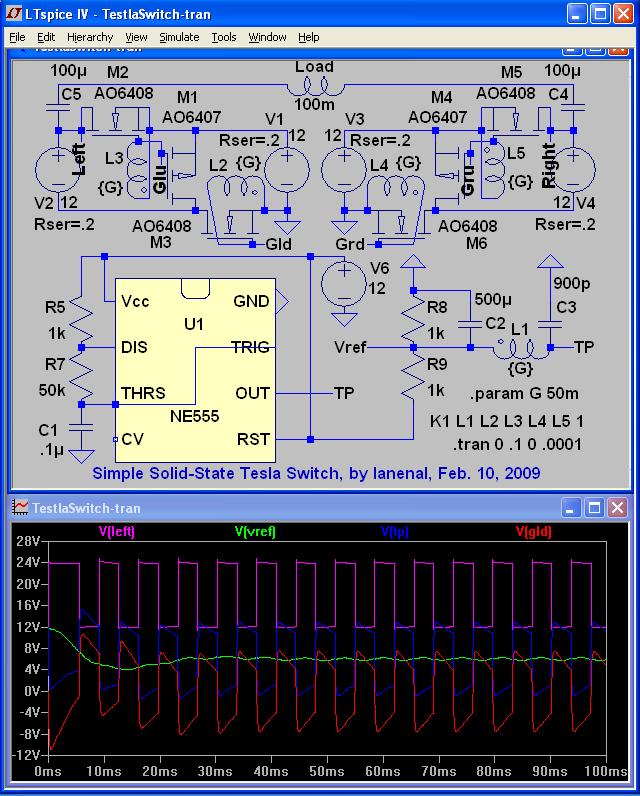The image size is (640, 796).
Task: Select the V6 voltage source symbol
Action: [344, 285]
